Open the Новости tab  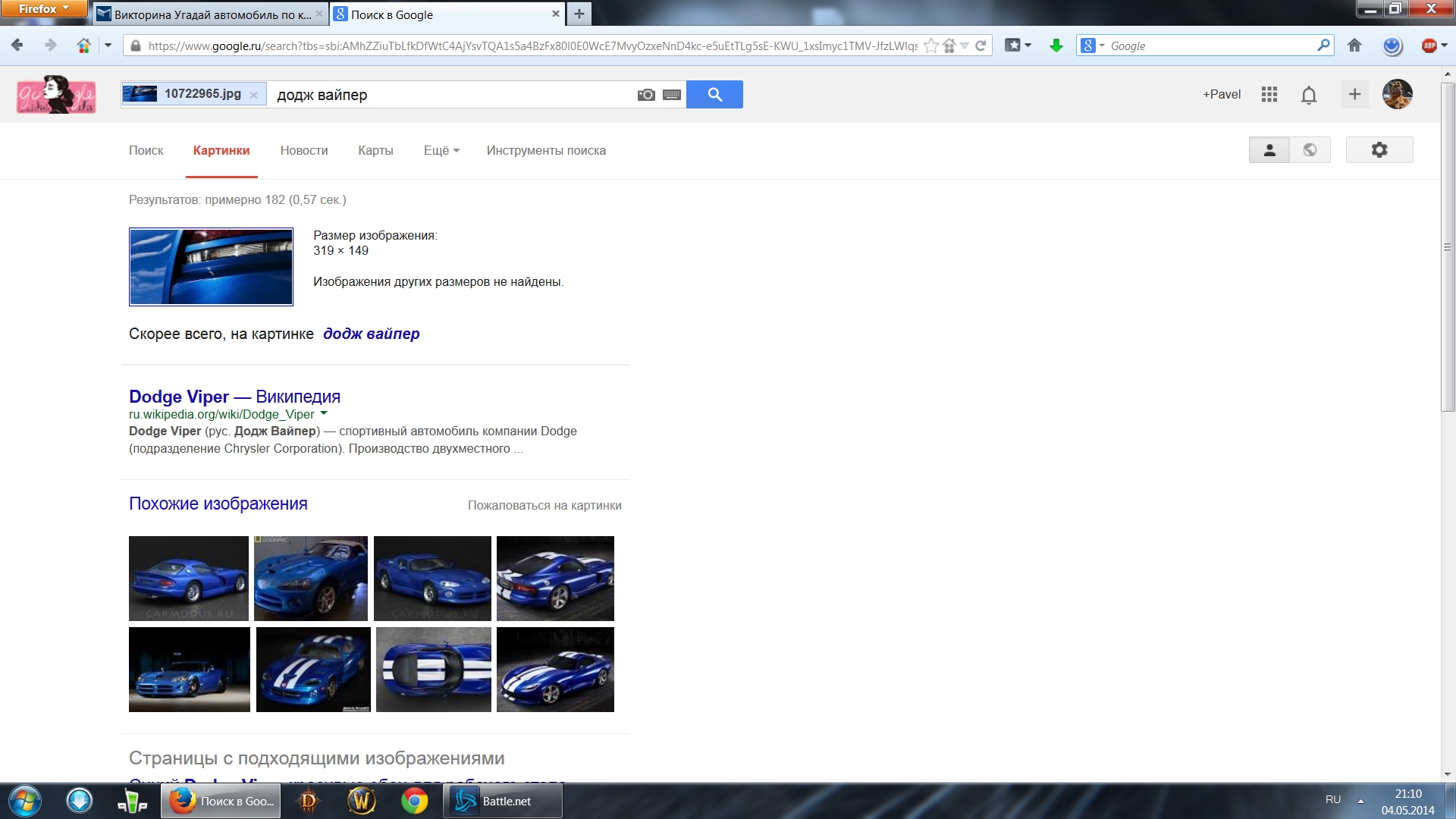pyautogui.click(x=304, y=150)
